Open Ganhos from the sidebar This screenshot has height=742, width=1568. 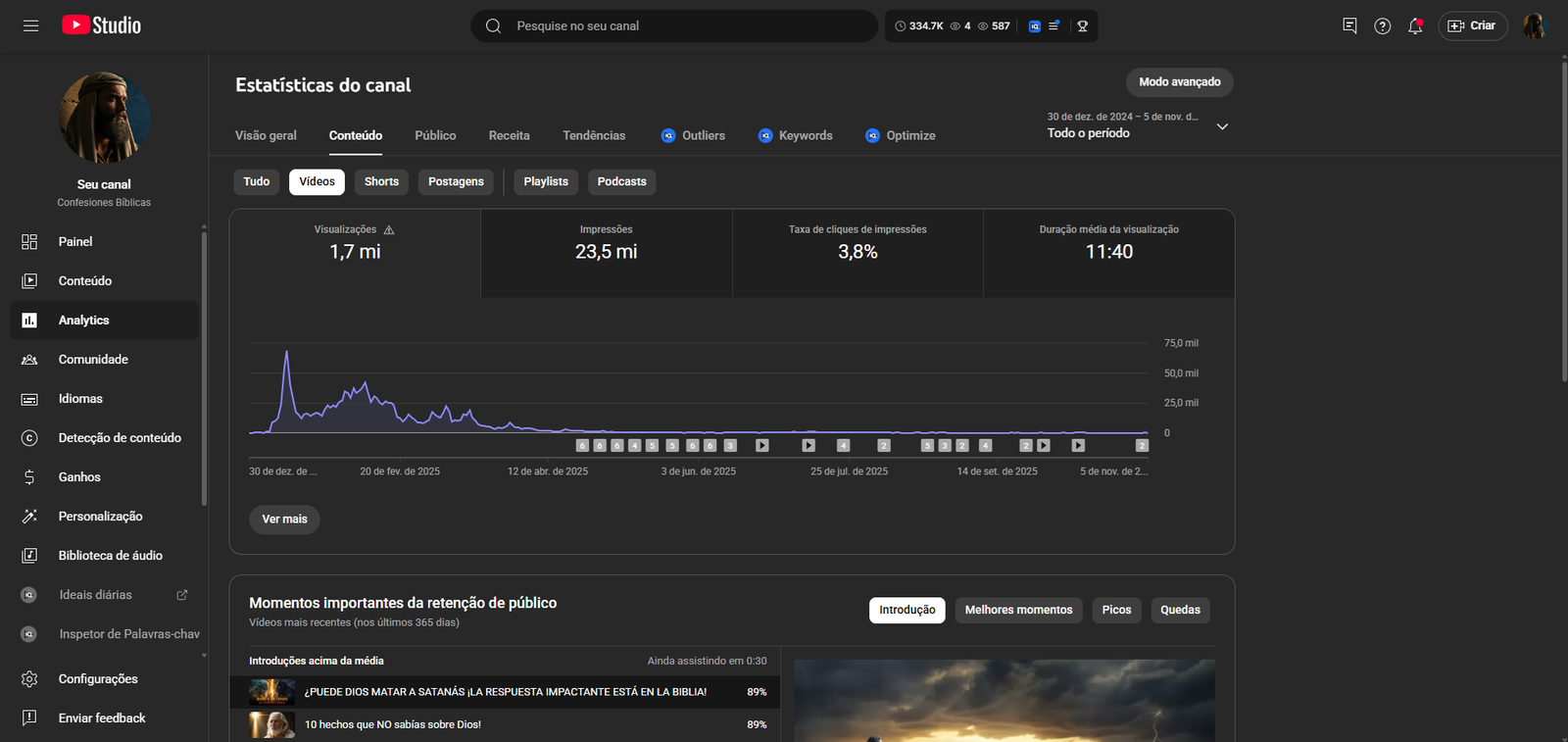pyautogui.click(x=79, y=477)
